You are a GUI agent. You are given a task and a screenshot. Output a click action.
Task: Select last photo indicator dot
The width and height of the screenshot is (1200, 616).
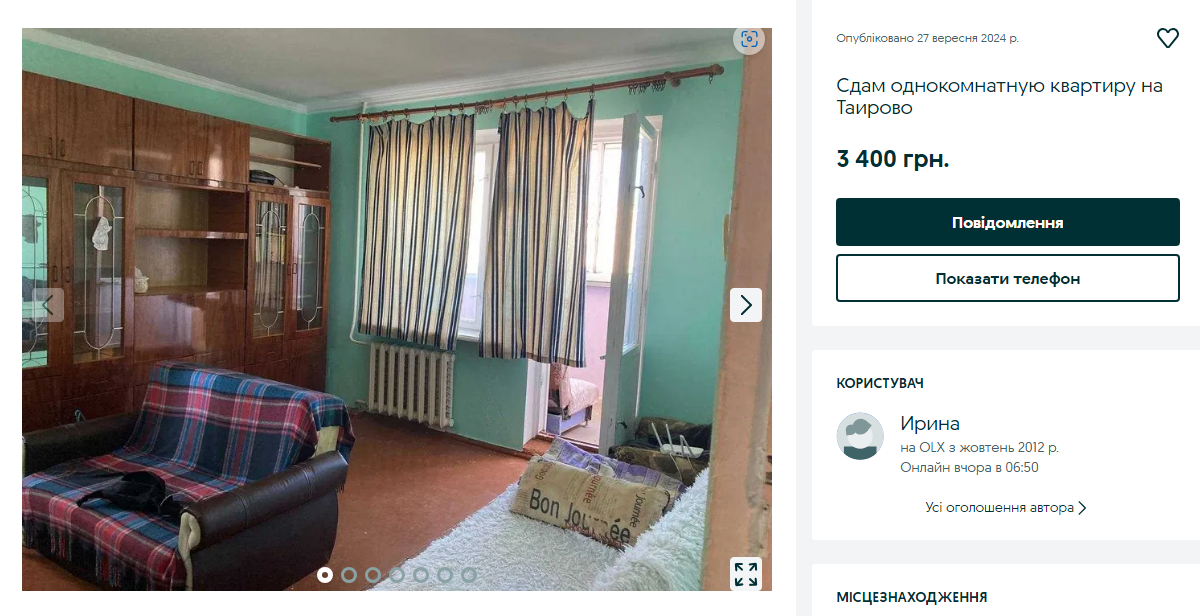coord(469,575)
